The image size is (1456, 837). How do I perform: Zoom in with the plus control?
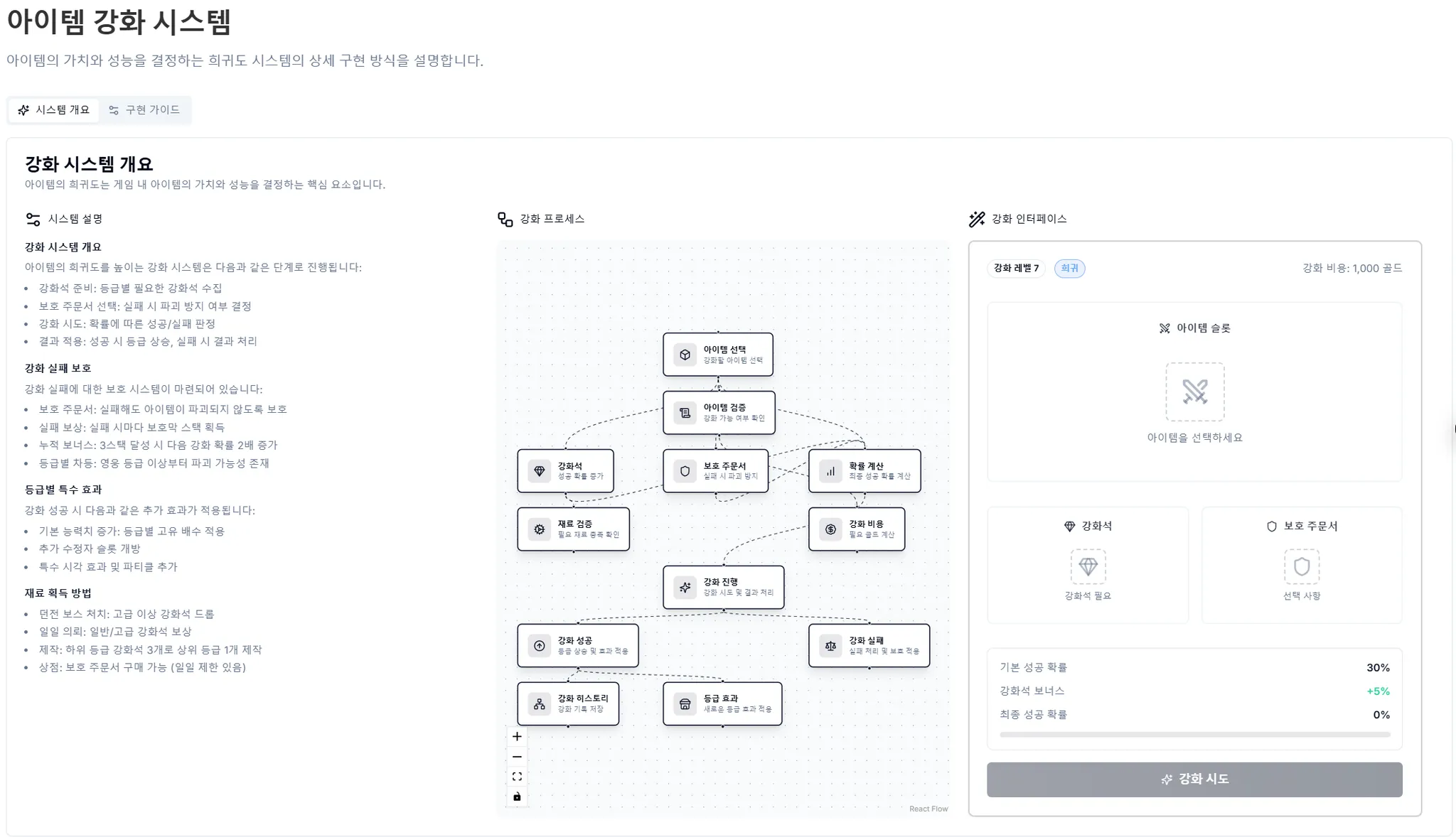click(517, 737)
